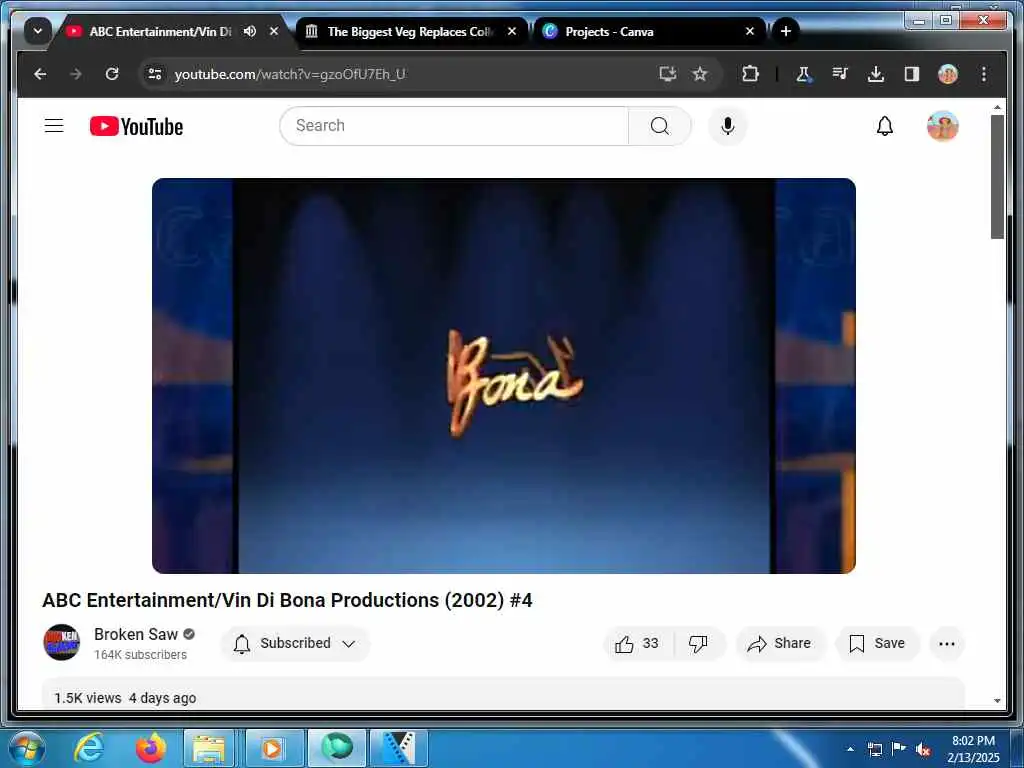
Task: Open the network icon in system tray
Action: tap(874, 749)
